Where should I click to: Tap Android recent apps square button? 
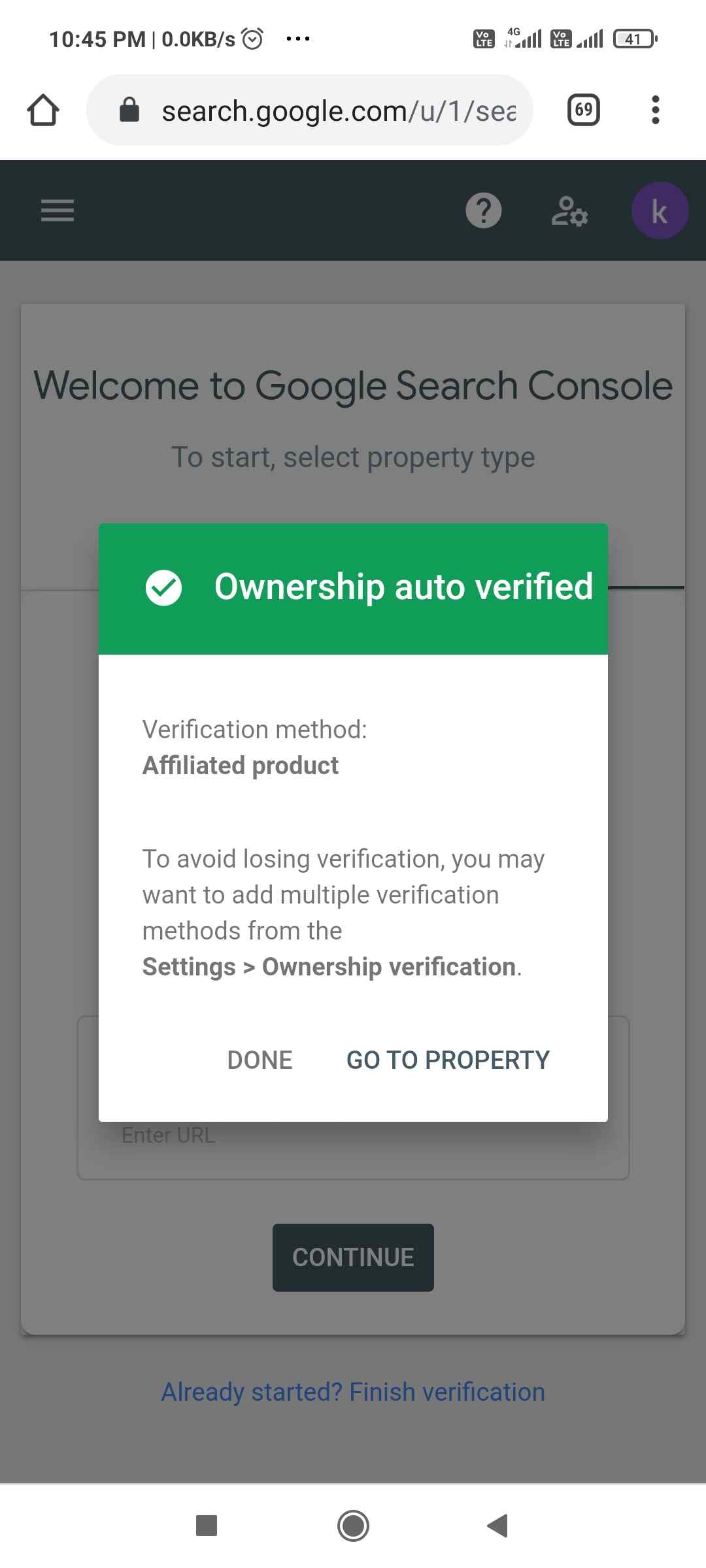pos(207,1526)
